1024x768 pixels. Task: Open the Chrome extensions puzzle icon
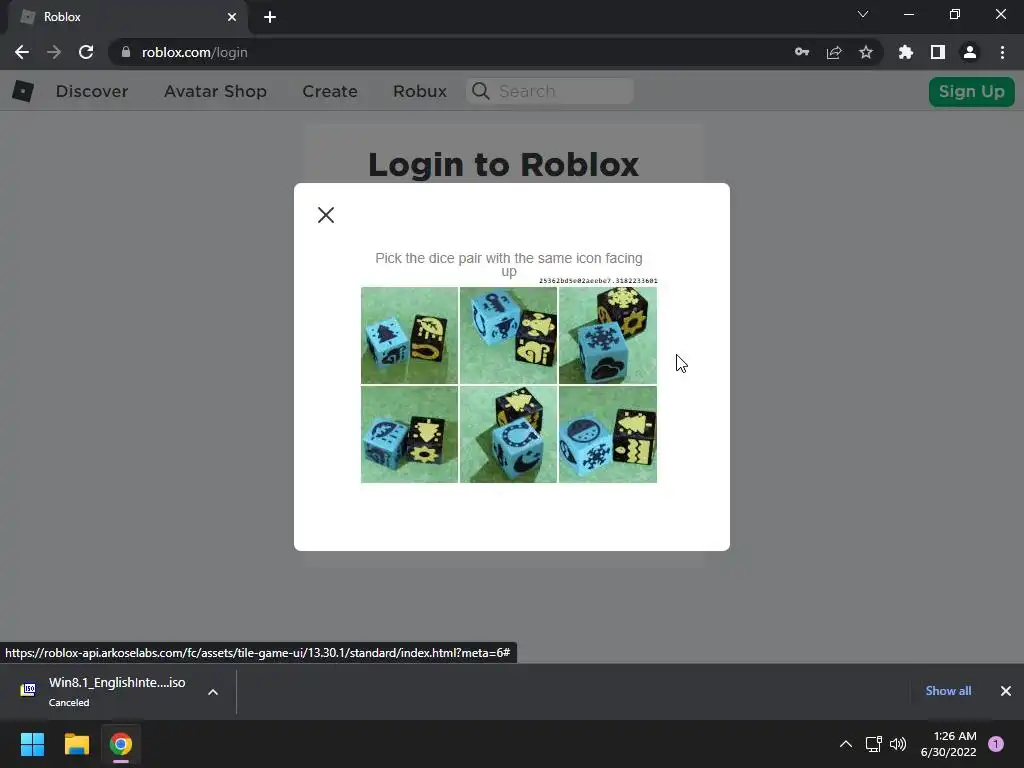(906, 52)
